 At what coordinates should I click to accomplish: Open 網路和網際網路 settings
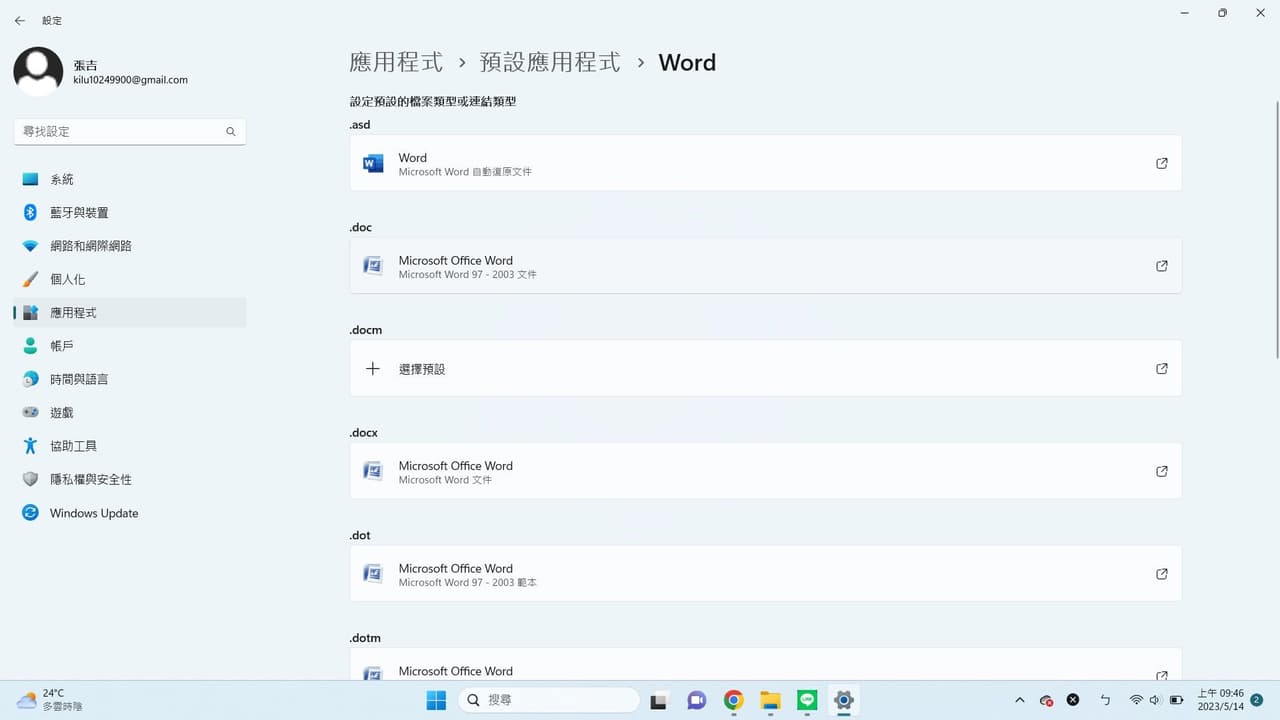[130, 246]
